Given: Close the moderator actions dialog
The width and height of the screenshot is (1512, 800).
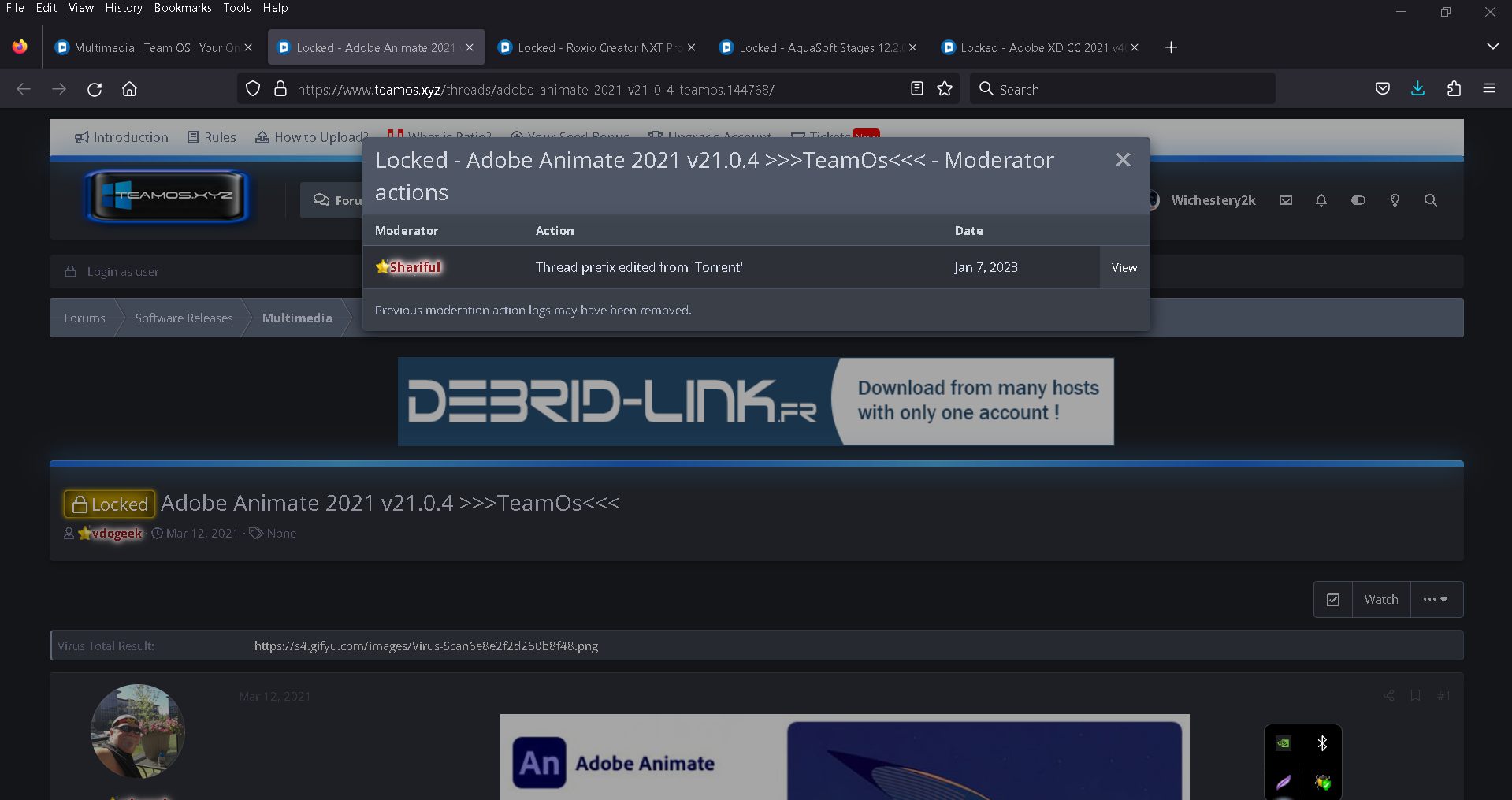Looking at the screenshot, I should click(x=1123, y=160).
